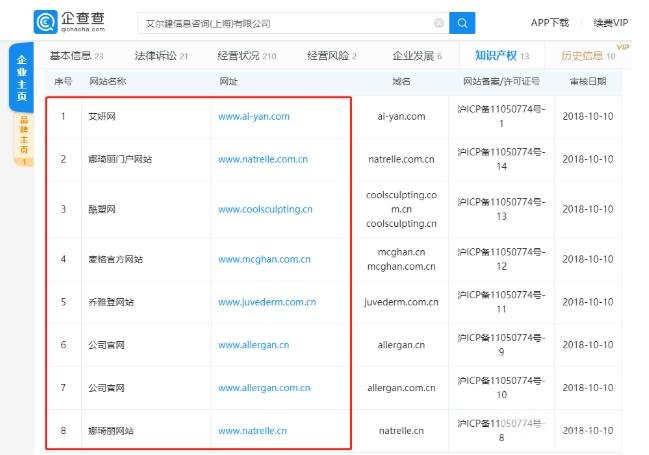Switch to the 经营状况 tab
The image size is (649, 455).
[x=246, y=55]
